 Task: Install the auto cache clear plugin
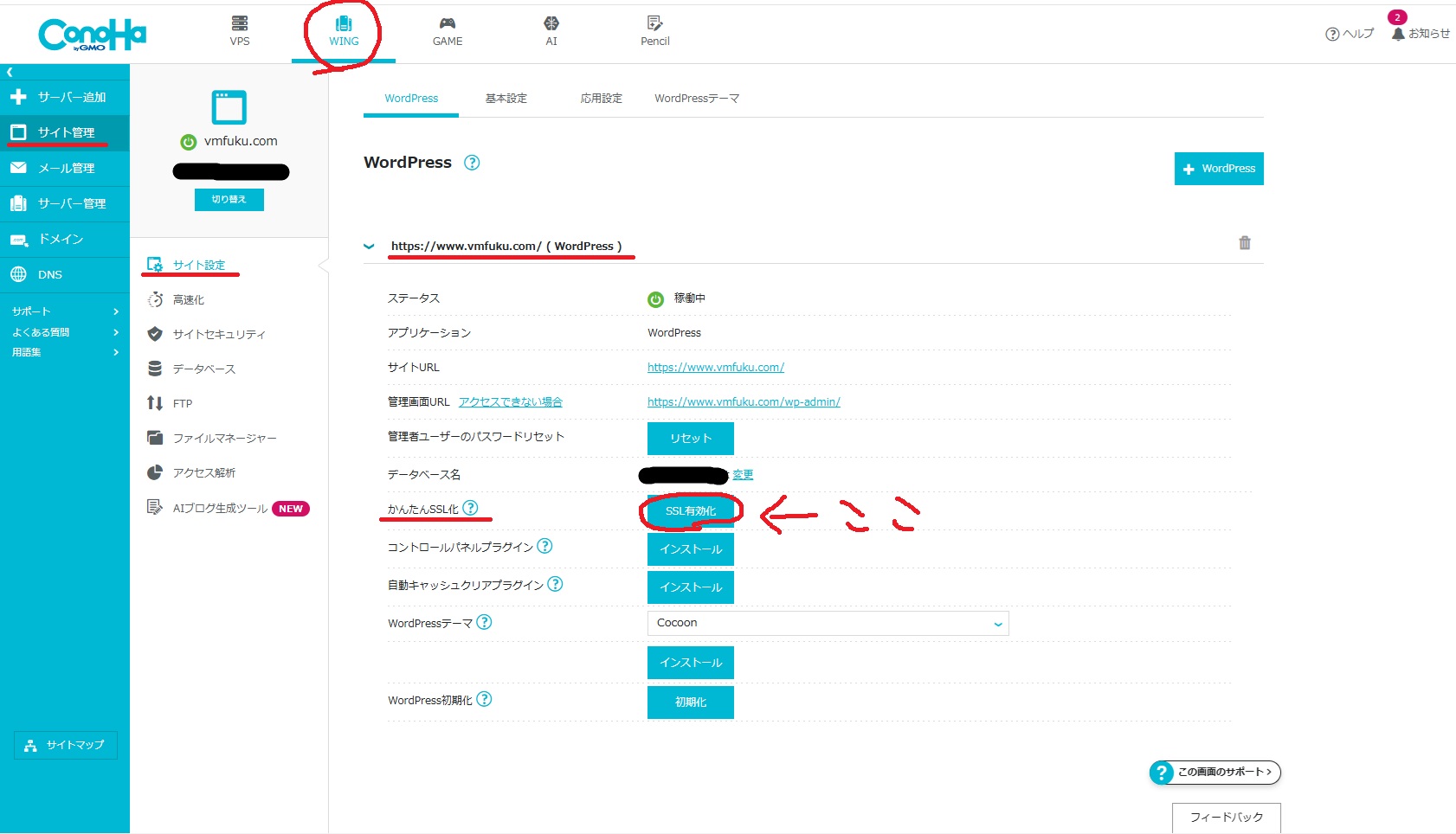click(x=691, y=587)
